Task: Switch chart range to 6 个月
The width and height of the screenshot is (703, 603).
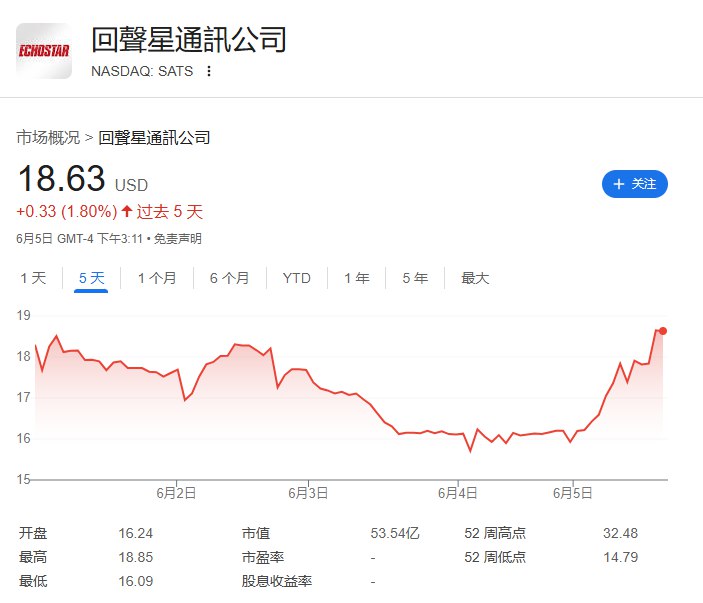Action: tap(230, 278)
